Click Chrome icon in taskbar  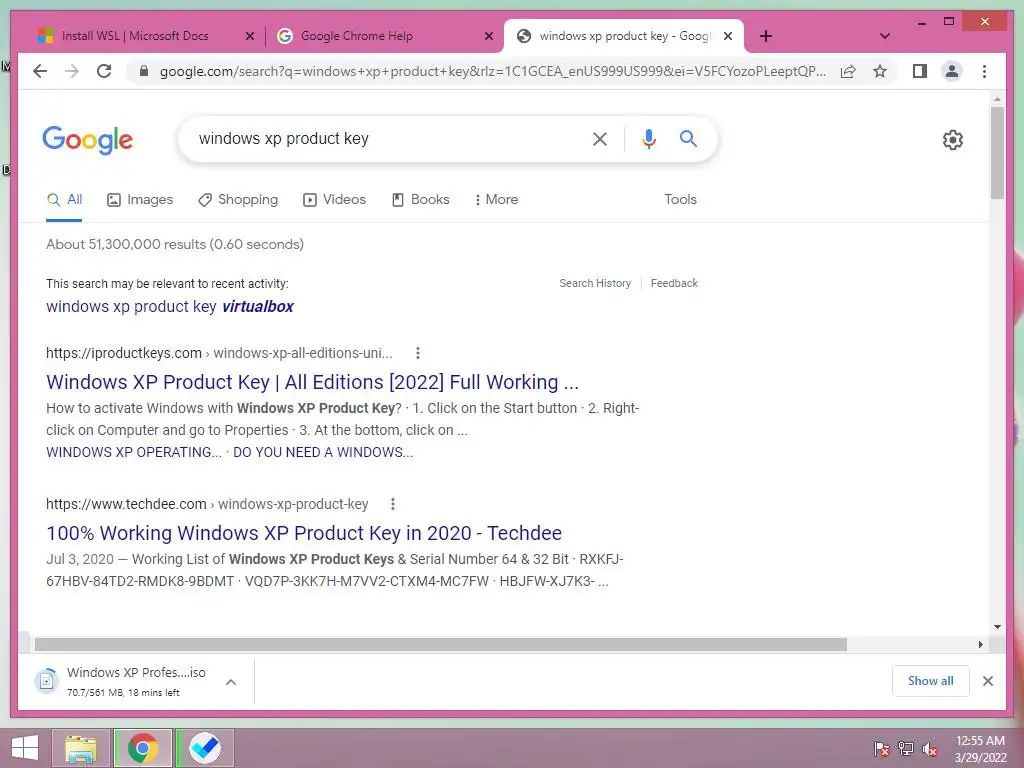pos(142,748)
